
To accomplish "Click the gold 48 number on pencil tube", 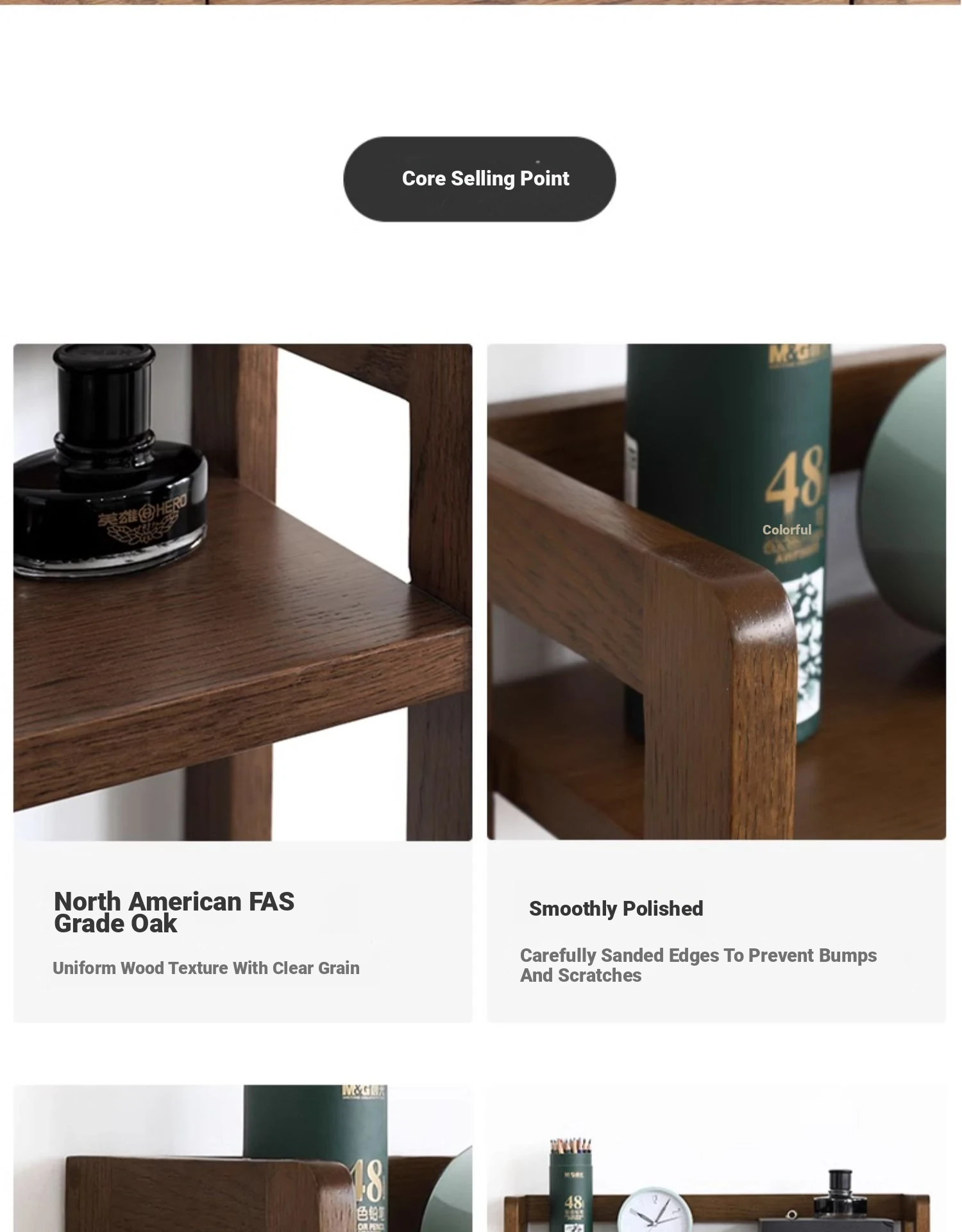I will 794,478.
